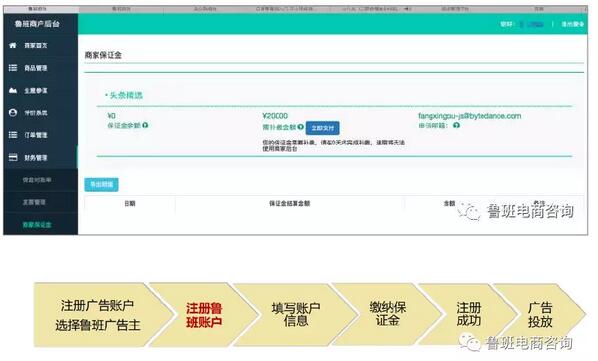Click the info icon under the bytedance email
This screenshot has width=598, height=361.
coord(457,125)
